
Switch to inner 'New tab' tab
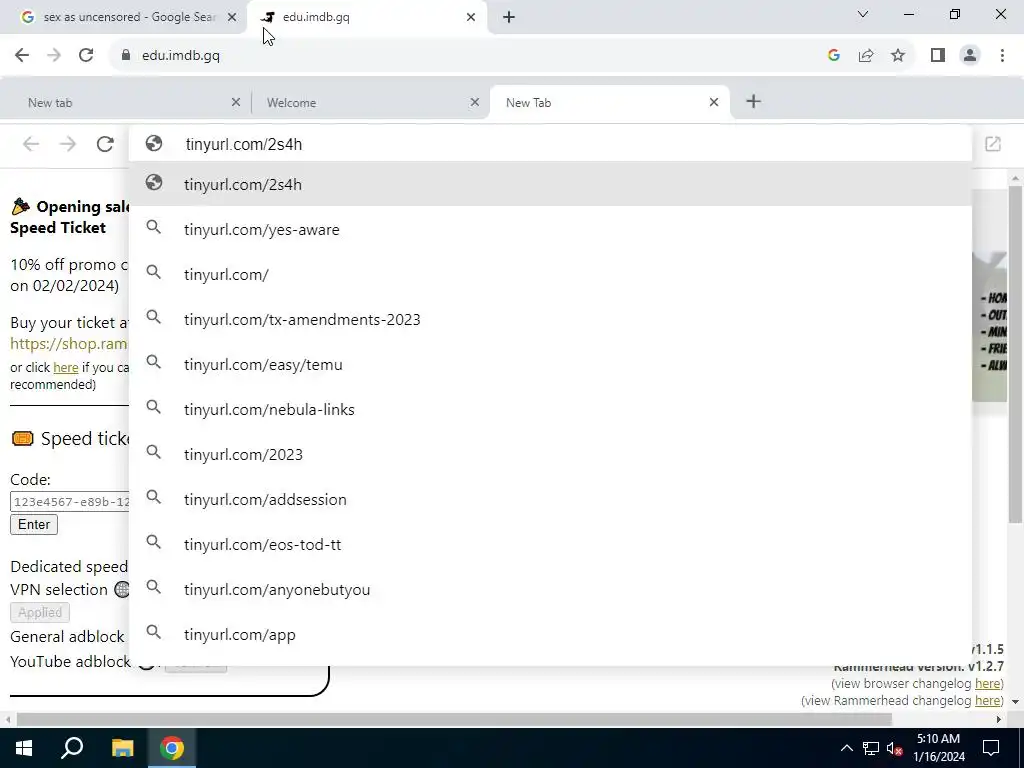(124, 103)
